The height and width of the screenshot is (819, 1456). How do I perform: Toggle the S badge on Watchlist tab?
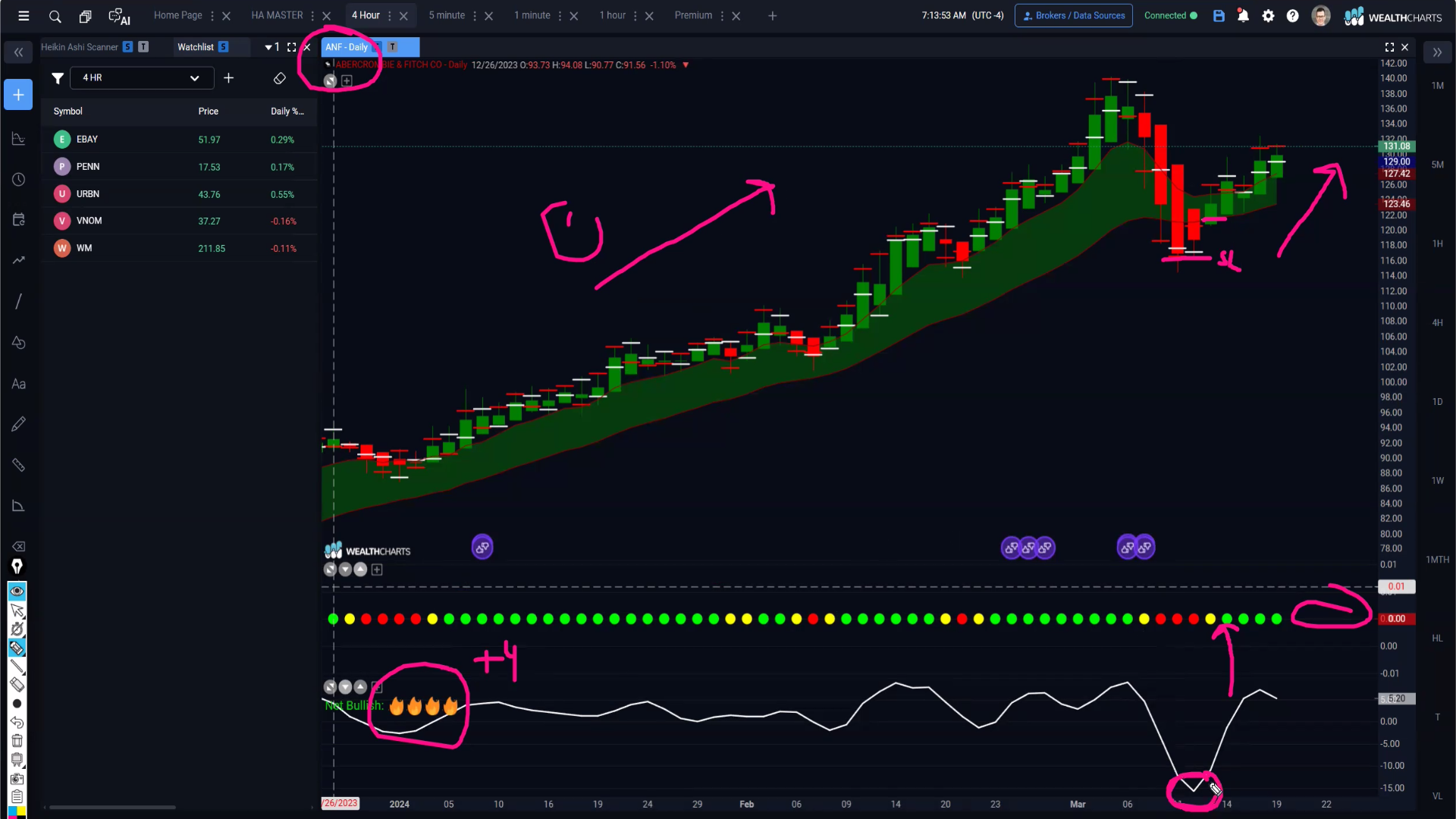point(223,47)
